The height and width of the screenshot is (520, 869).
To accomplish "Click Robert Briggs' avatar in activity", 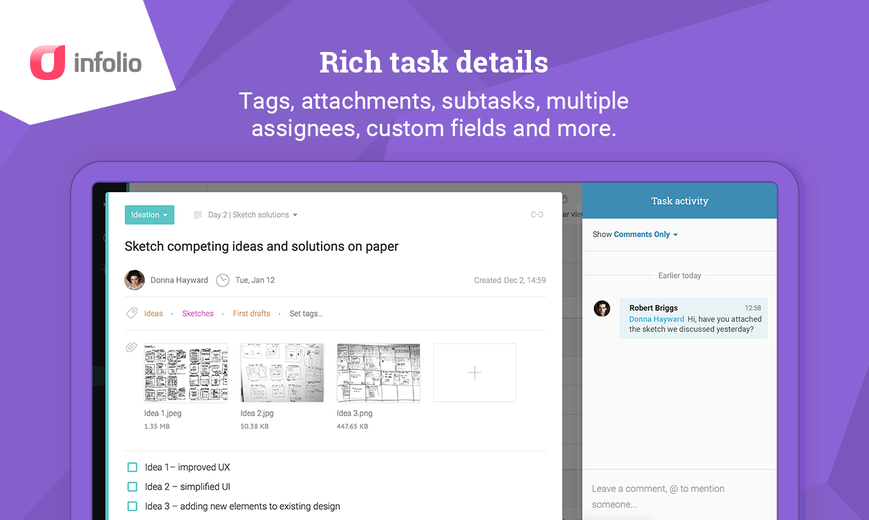I will pos(602,308).
